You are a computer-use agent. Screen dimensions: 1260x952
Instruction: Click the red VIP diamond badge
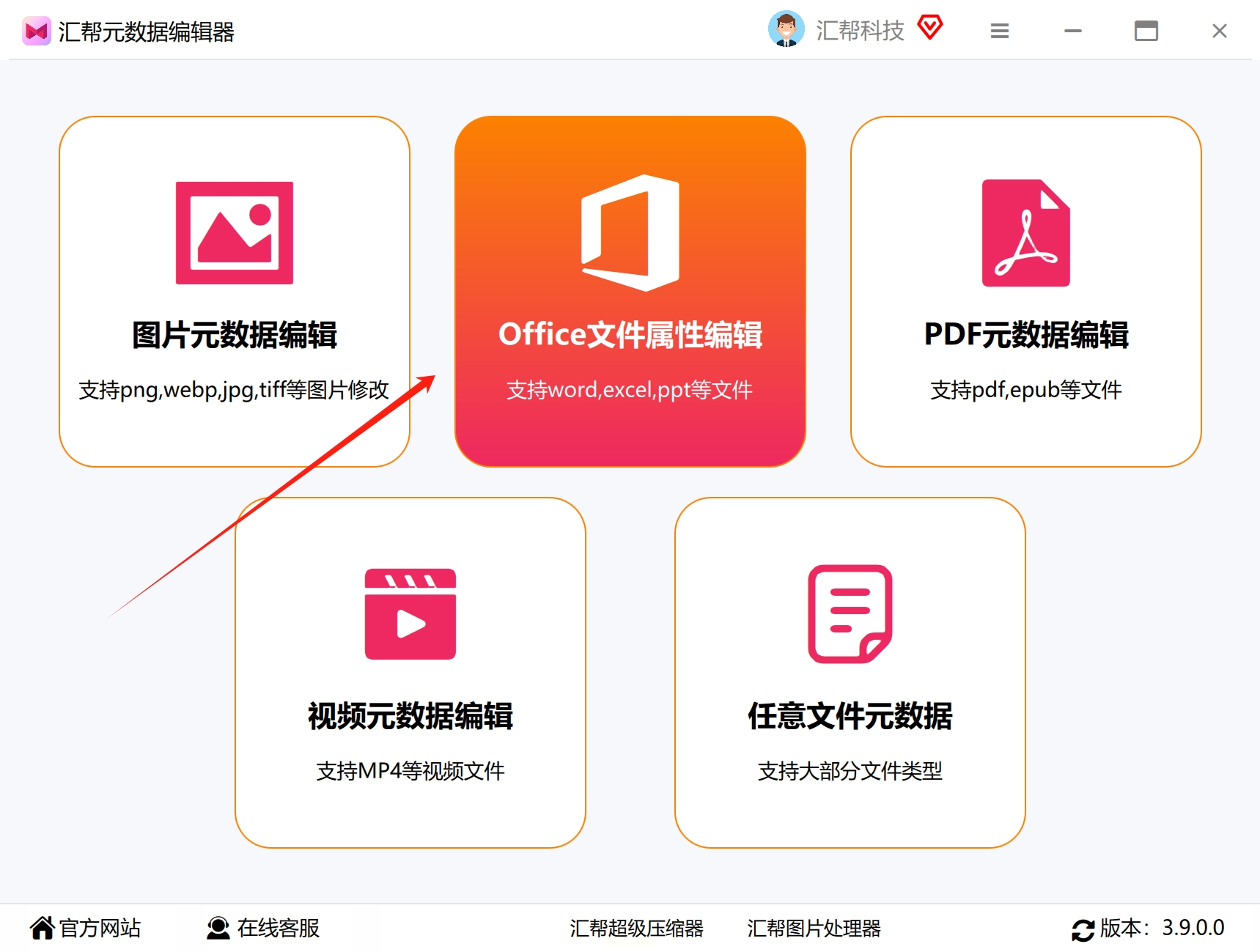point(930,28)
